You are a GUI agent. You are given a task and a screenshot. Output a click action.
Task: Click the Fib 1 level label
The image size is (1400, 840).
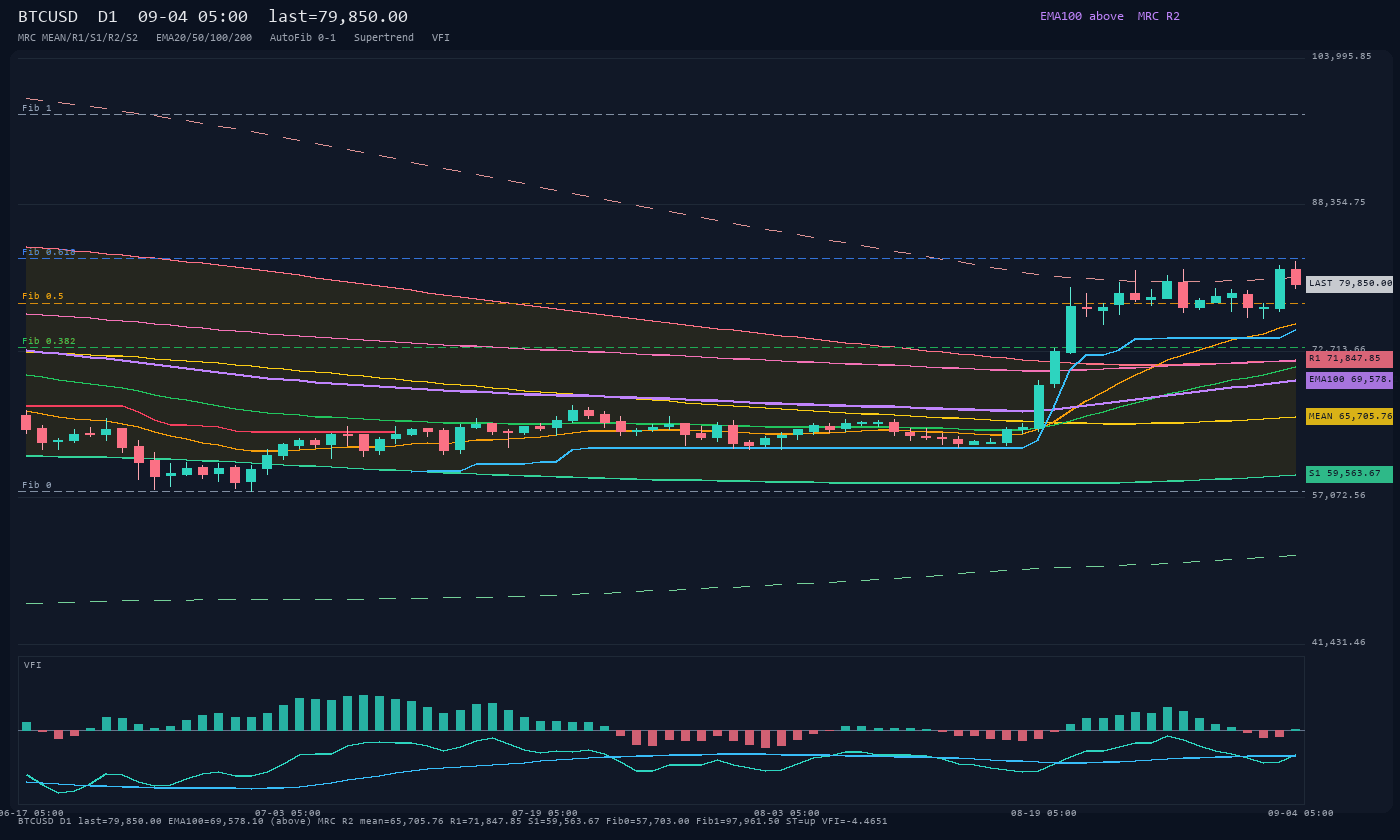pyautogui.click(x=37, y=108)
